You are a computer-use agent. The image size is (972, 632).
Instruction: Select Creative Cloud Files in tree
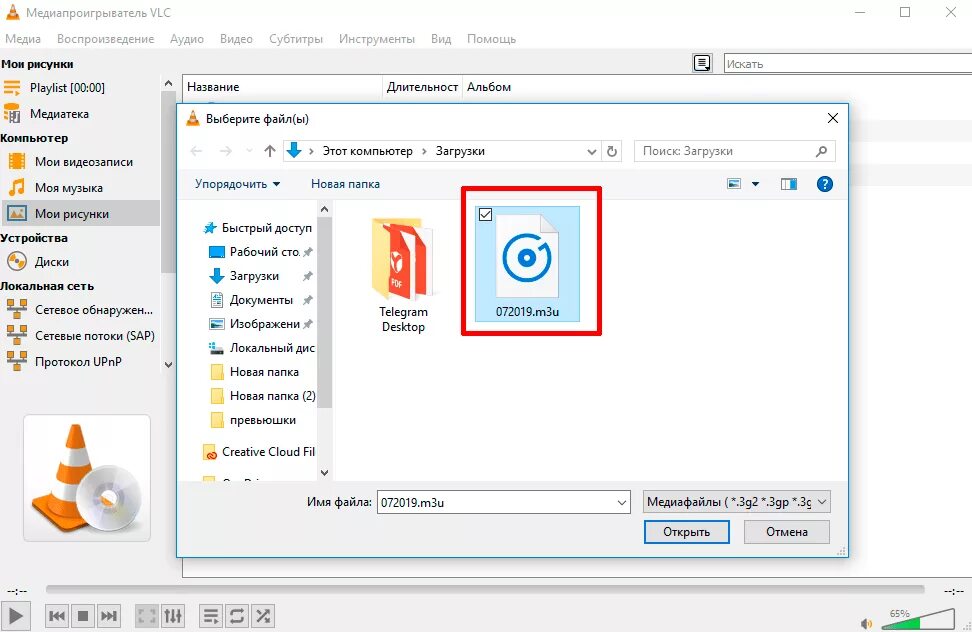click(x=259, y=452)
